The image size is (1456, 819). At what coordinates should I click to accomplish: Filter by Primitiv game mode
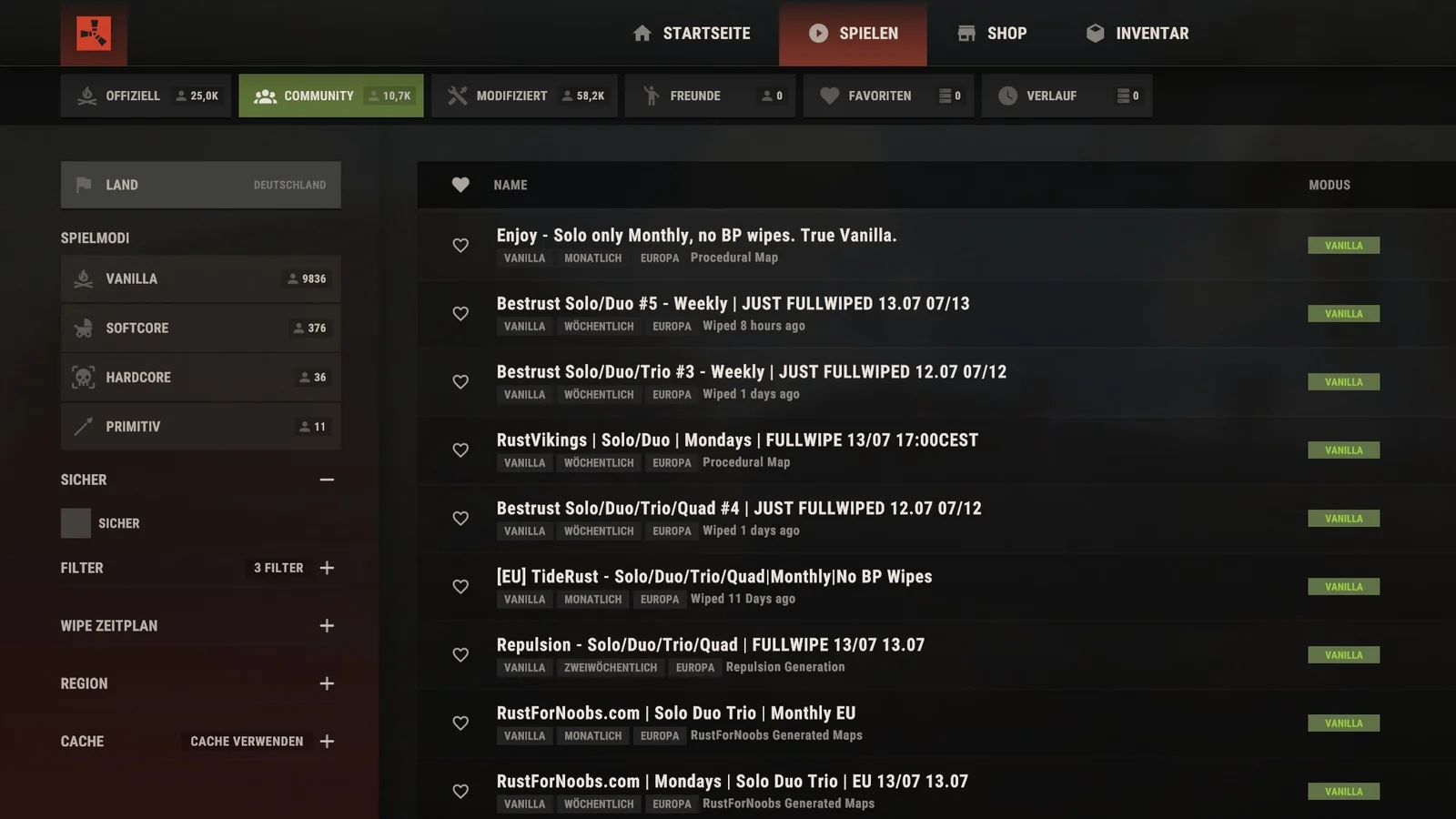[201, 426]
